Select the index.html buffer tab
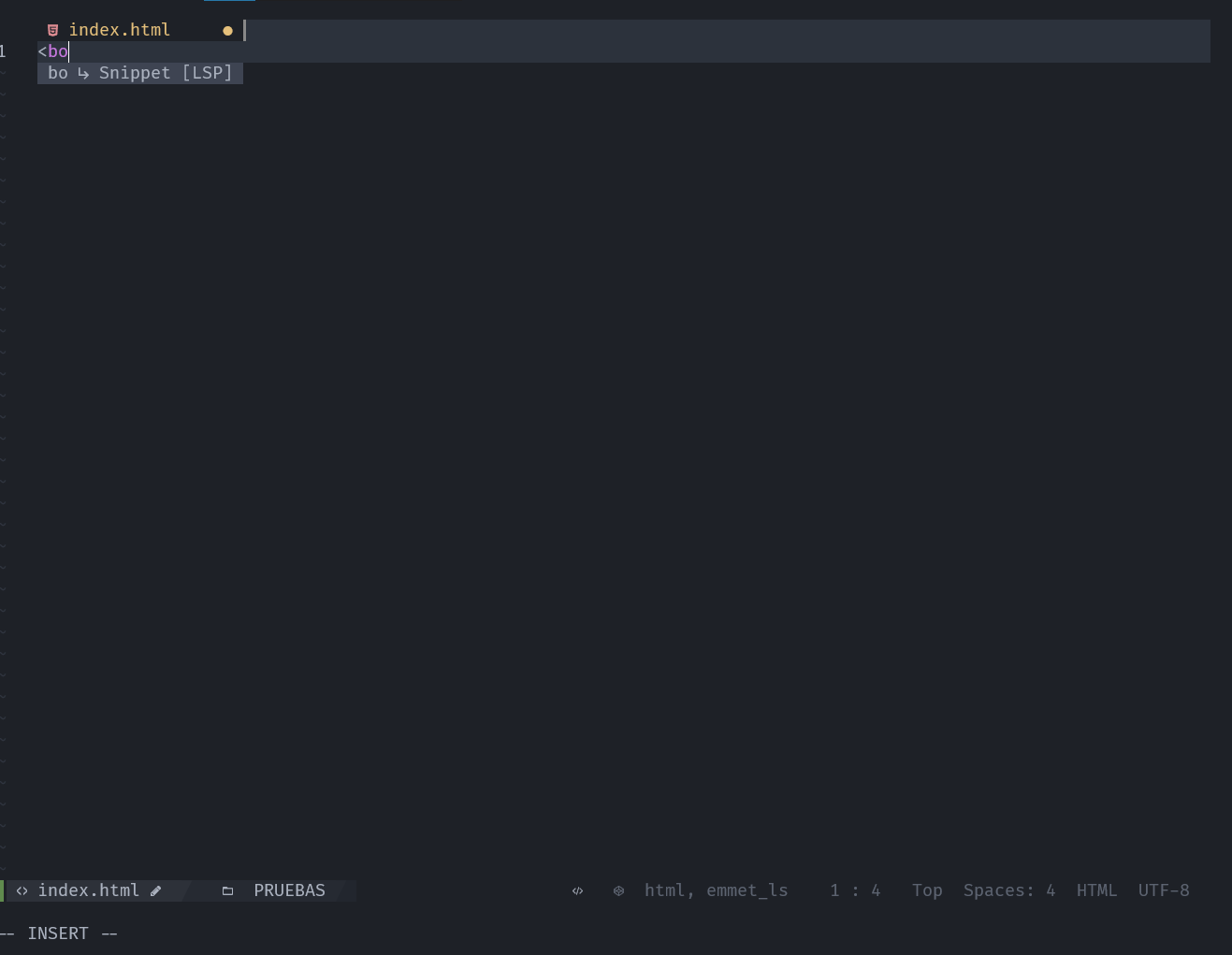This screenshot has height=955, width=1232. click(140, 30)
